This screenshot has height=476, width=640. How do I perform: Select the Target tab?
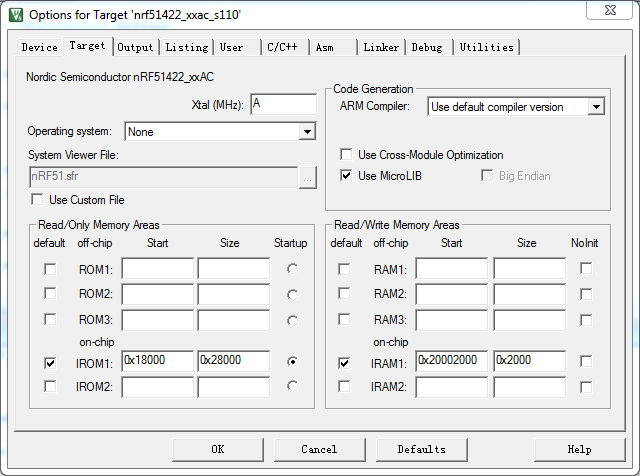pyautogui.click(x=87, y=46)
